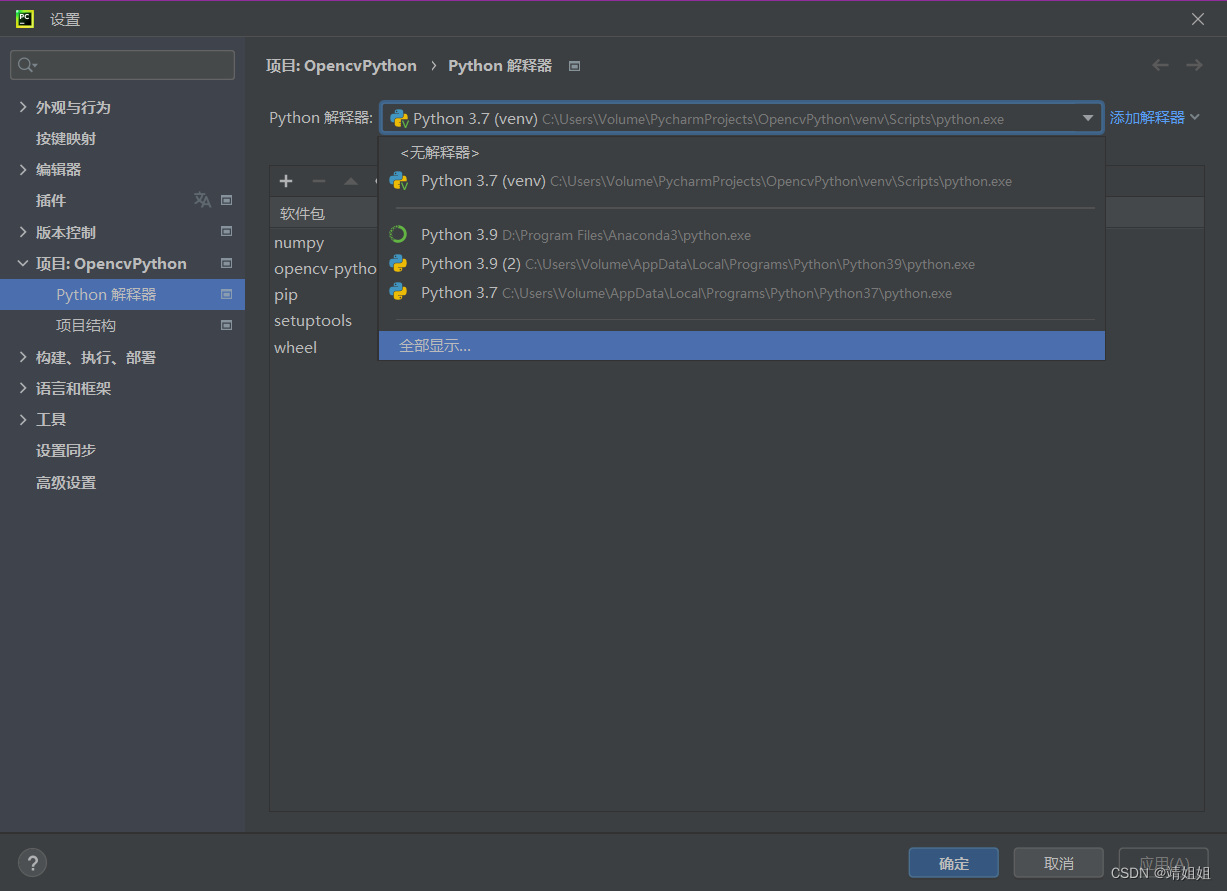Click the 确定 button
Screen dimensions: 1227x891
point(953,862)
